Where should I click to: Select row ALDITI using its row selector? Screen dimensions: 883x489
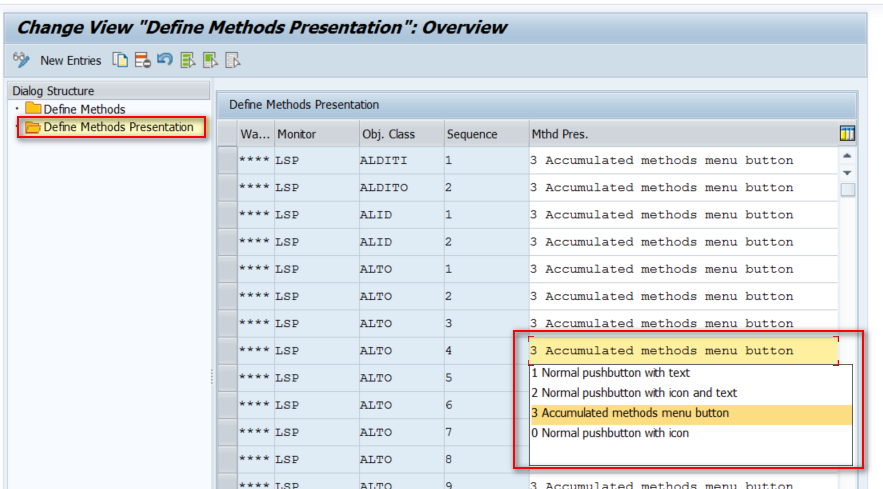228,161
